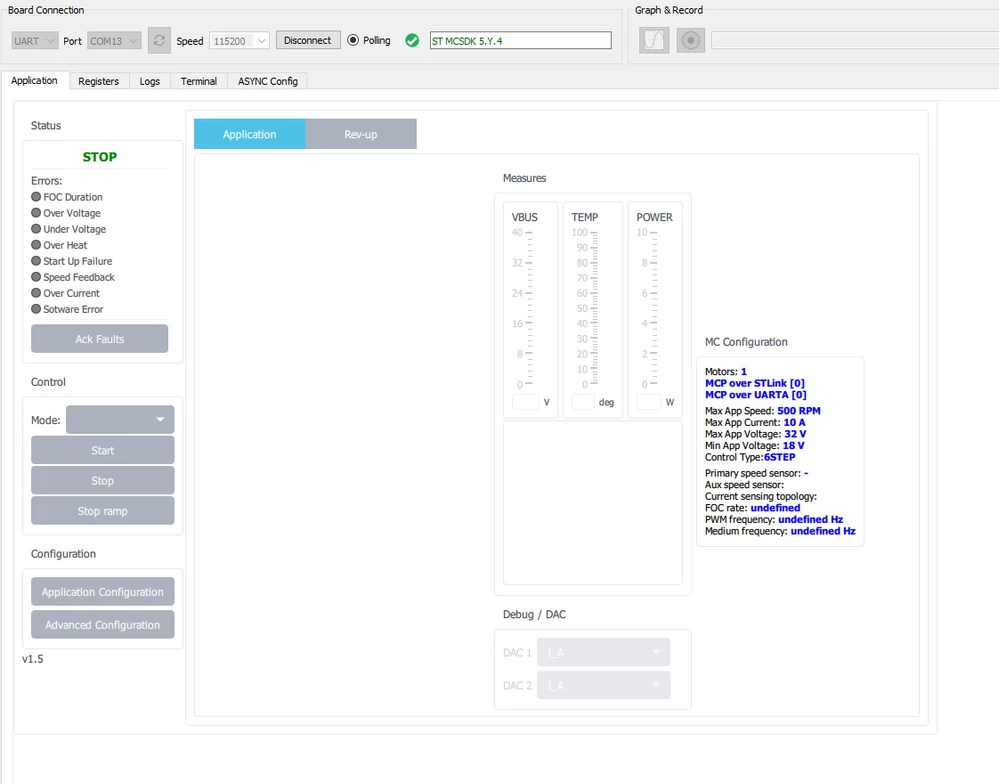Click the Ack Faults button
Viewport: 999px width, 784px height.
pos(99,339)
